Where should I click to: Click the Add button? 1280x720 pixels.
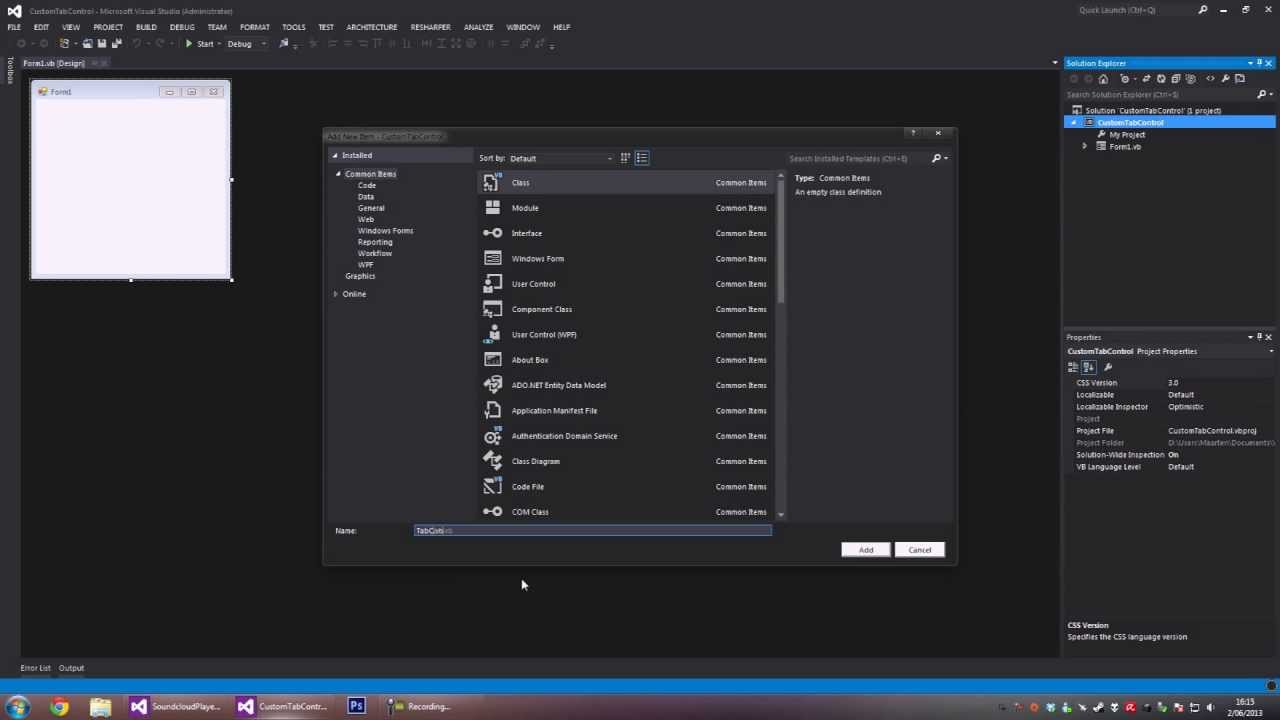point(866,550)
